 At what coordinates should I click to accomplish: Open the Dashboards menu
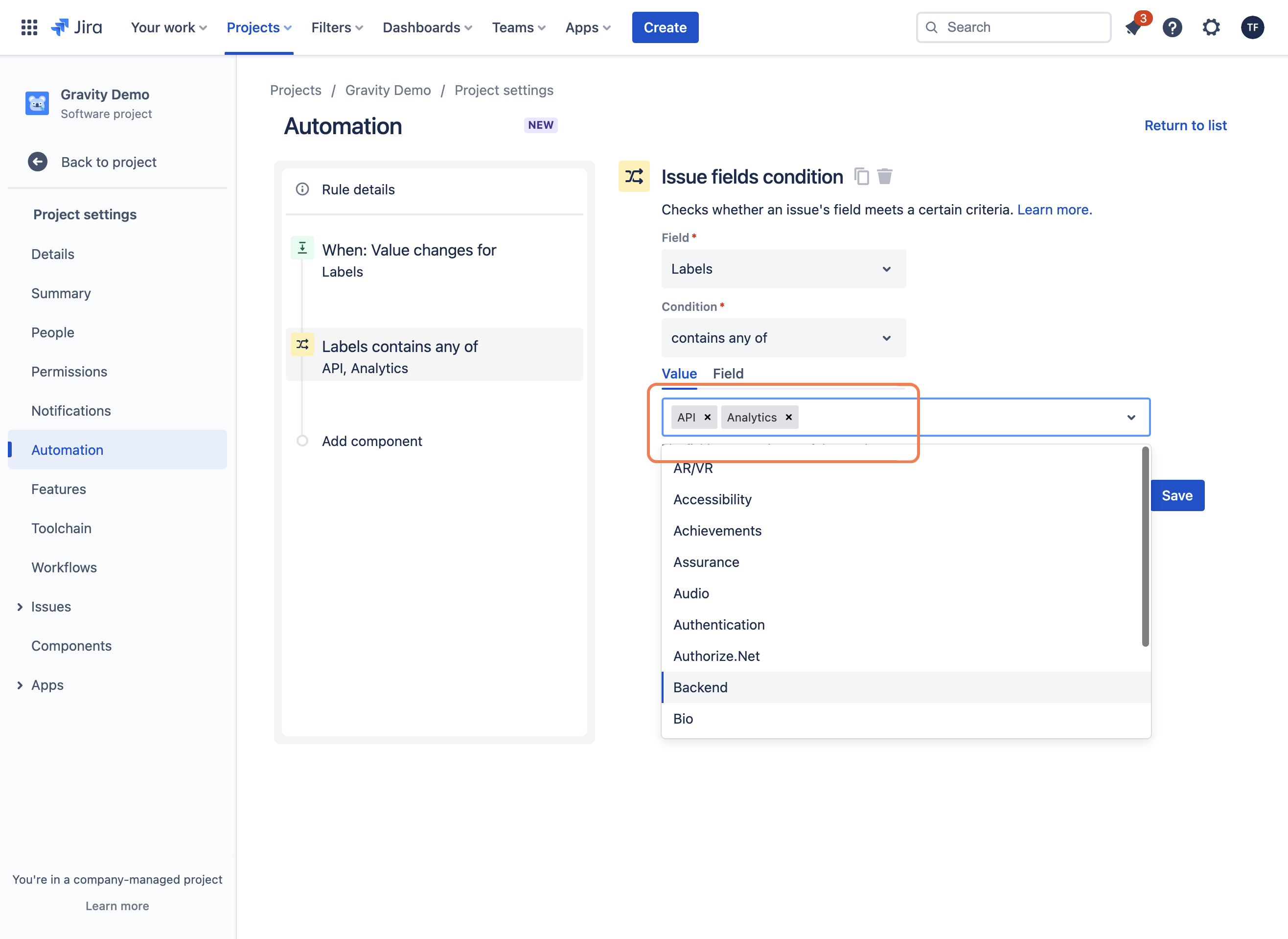(427, 27)
